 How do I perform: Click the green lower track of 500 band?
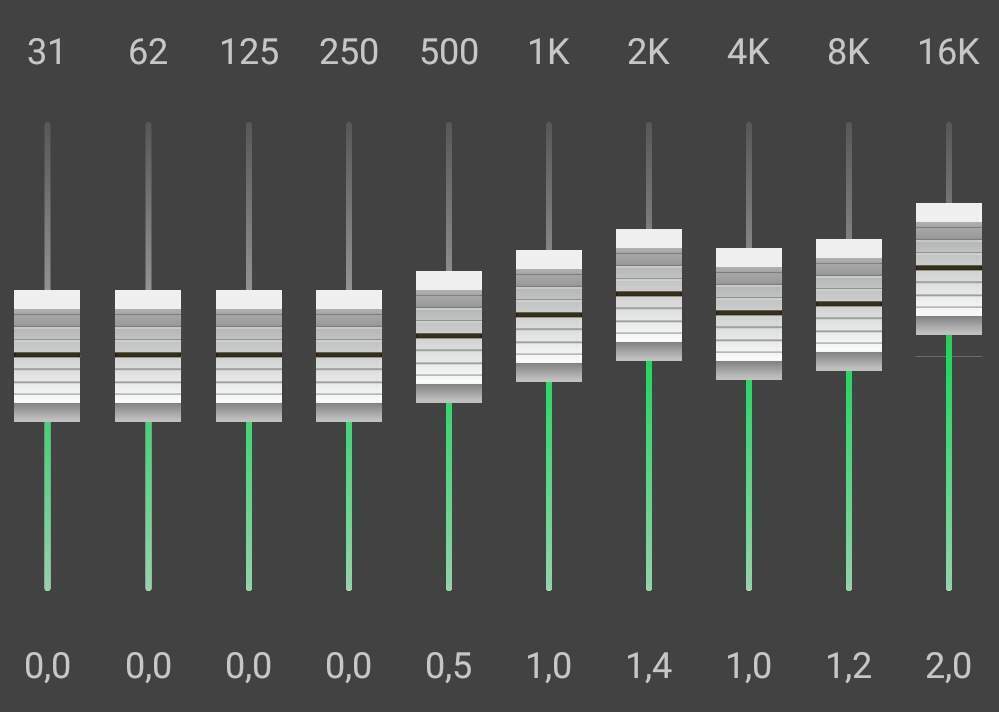coord(449,497)
